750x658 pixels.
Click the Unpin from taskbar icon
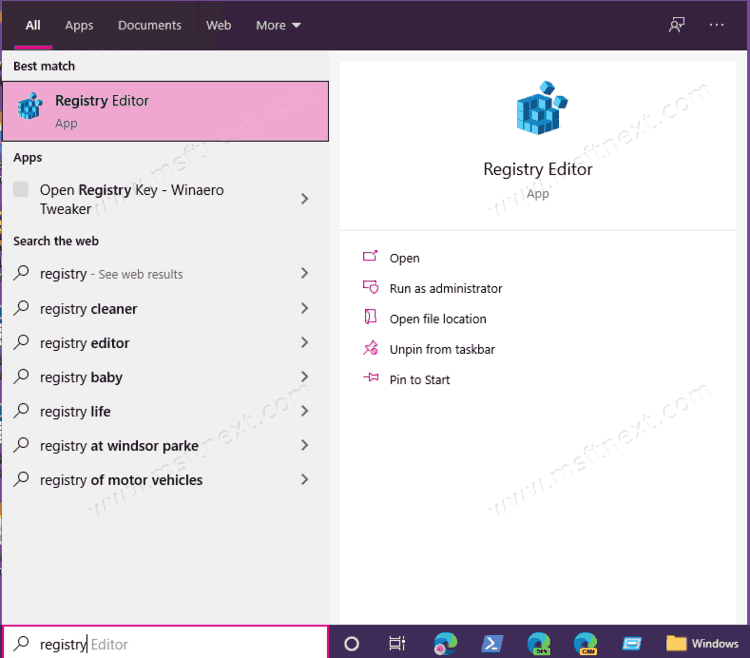370,348
